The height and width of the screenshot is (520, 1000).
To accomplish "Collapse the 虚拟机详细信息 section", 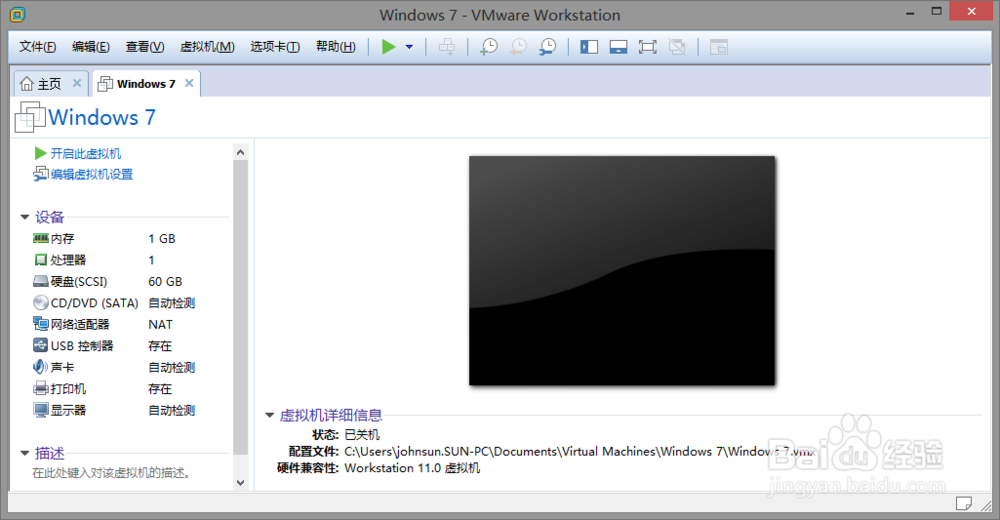I will coord(270,415).
